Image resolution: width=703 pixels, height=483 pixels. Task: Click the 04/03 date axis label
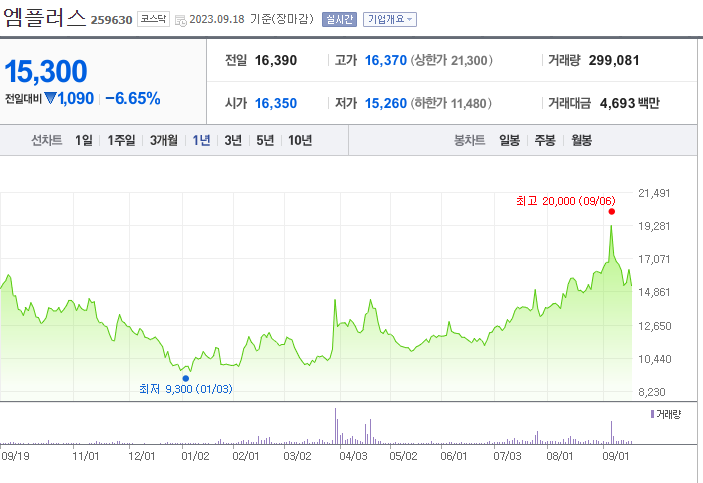point(353,456)
